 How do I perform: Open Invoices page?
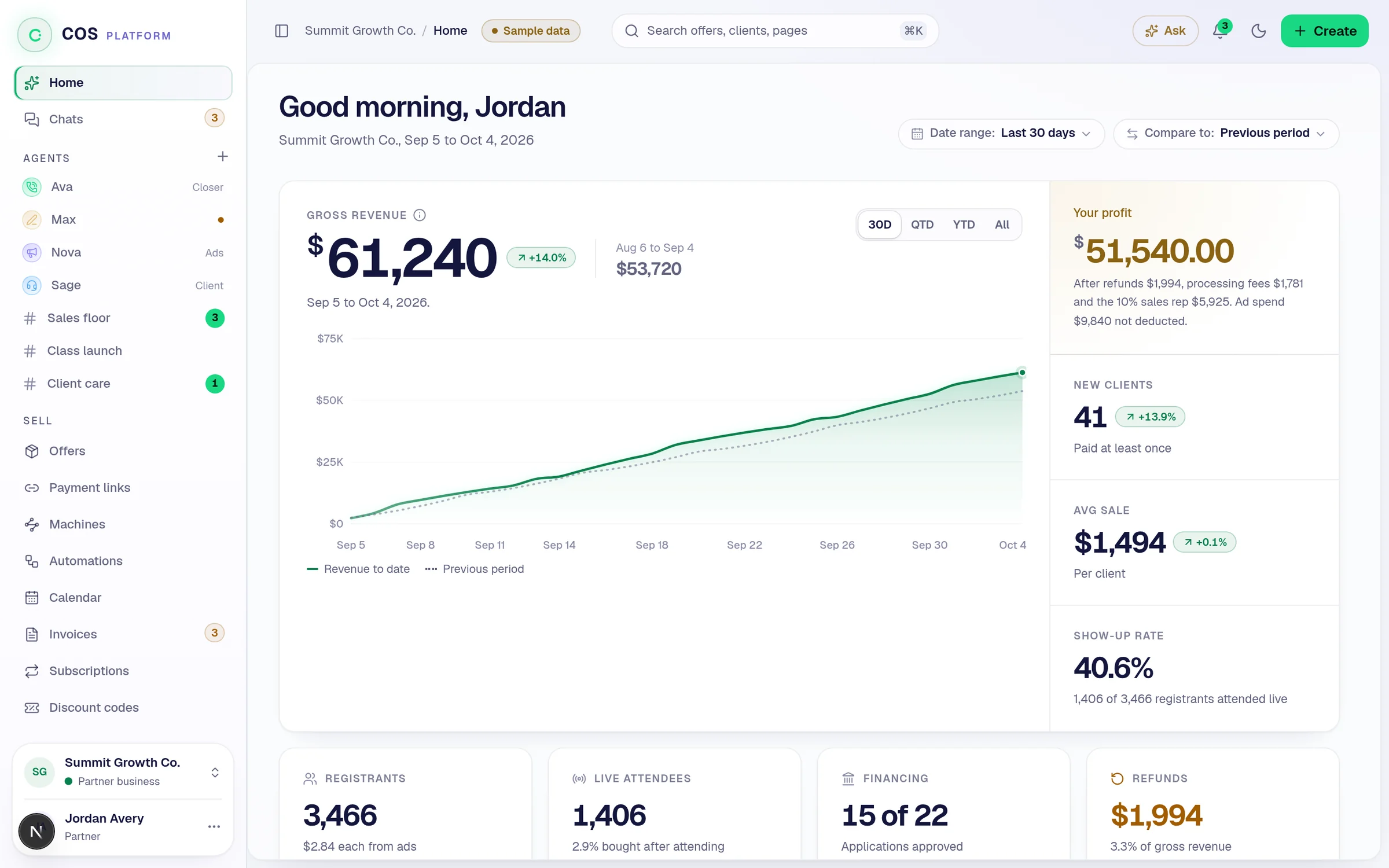123,634
